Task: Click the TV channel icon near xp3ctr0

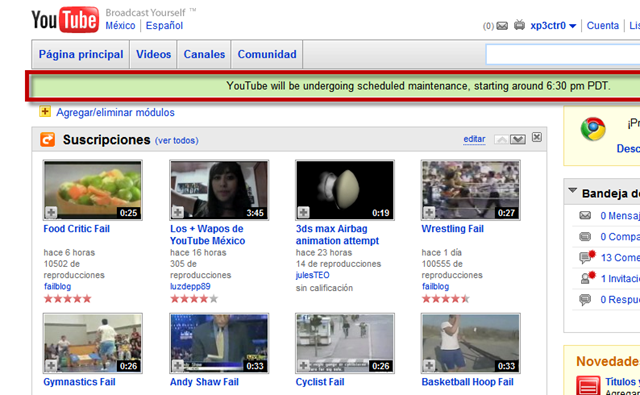Action: (519, 25)
